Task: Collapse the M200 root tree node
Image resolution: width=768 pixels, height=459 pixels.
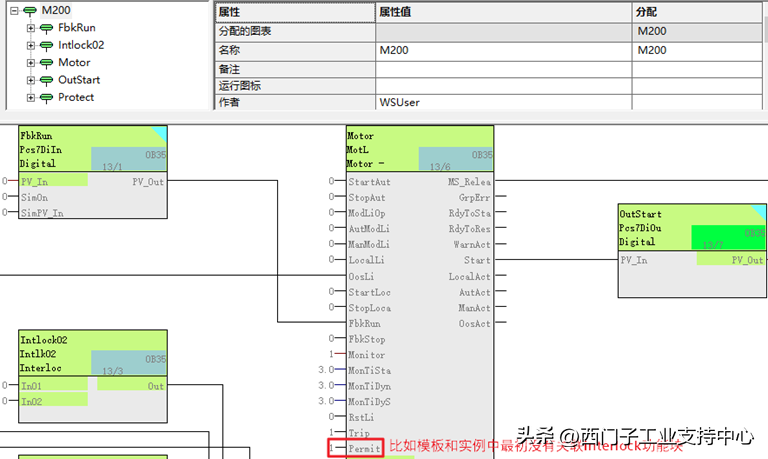Action: tap(14, 10)
